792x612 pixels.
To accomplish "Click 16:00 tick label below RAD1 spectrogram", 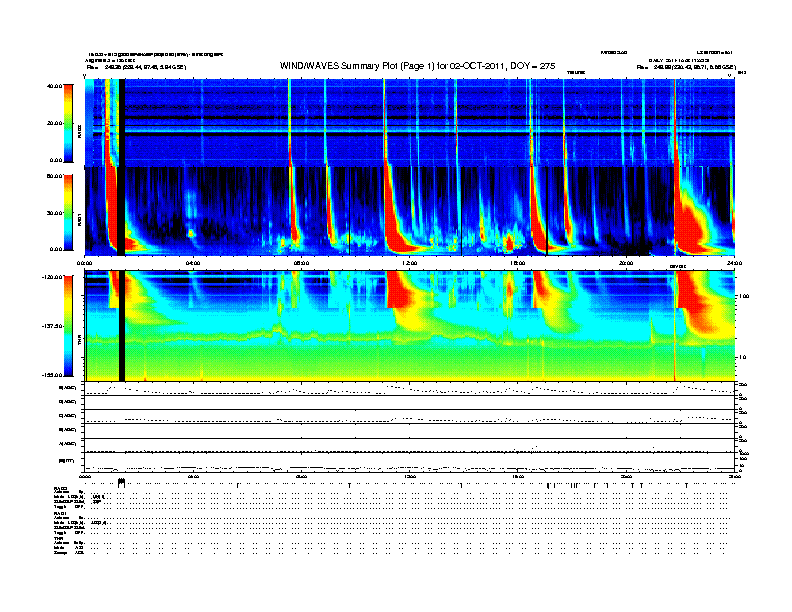I will point(518,263).
